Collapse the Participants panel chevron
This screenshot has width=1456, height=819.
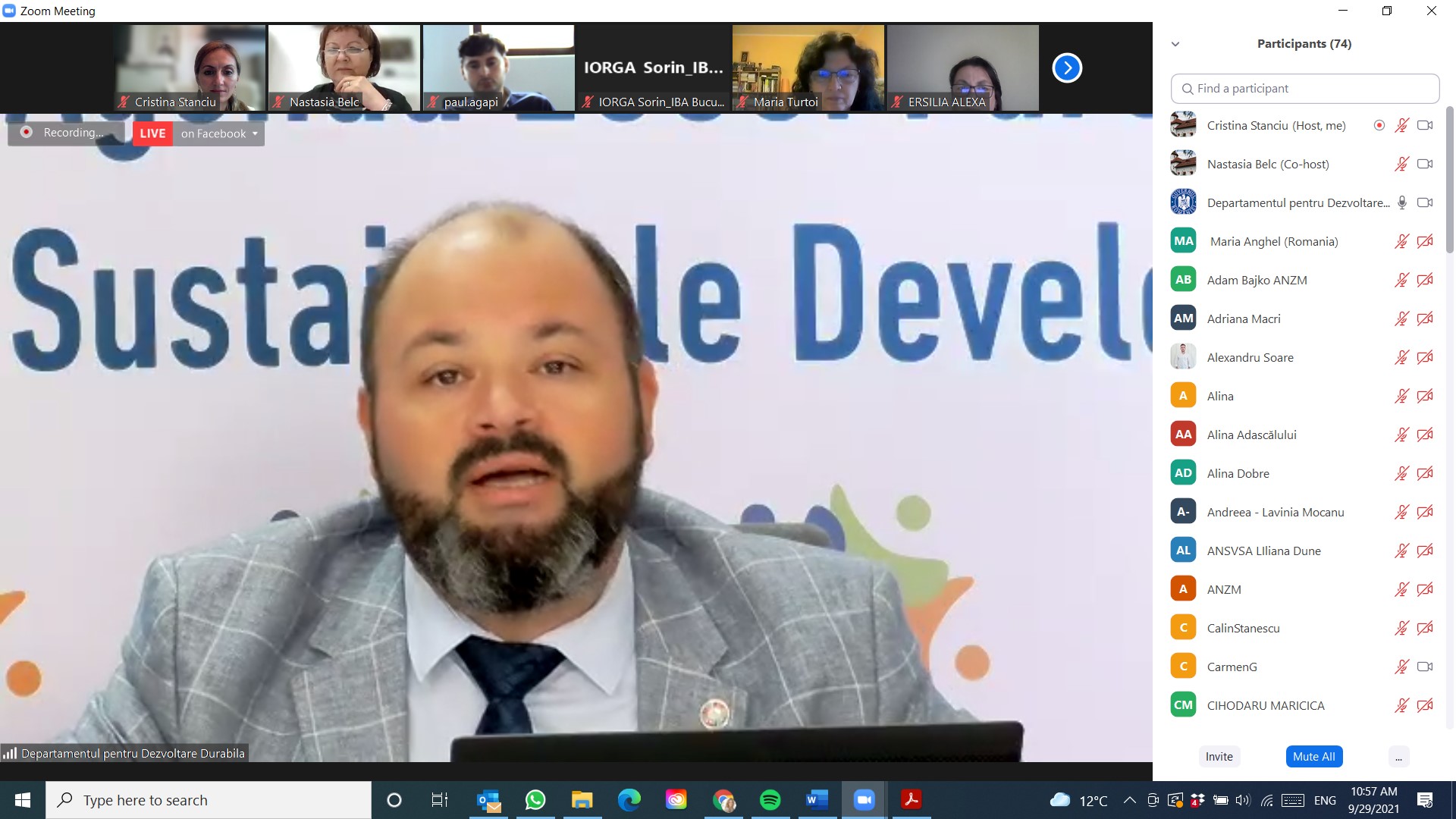[x=1175, y=44]
